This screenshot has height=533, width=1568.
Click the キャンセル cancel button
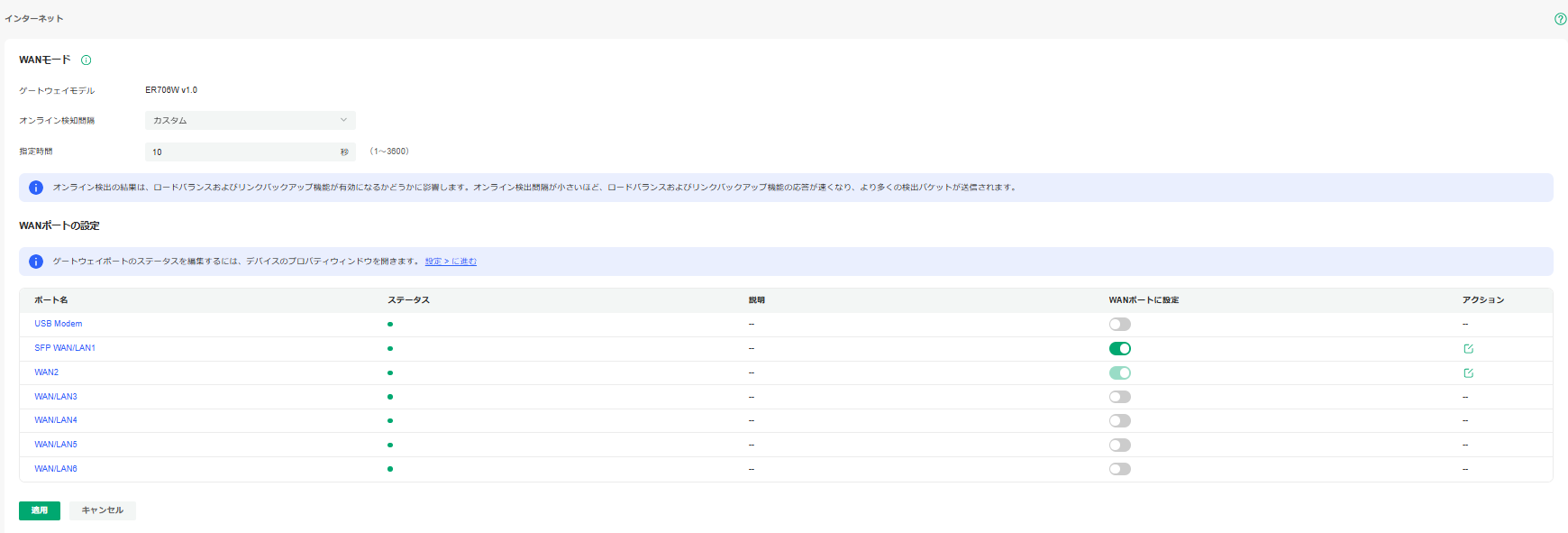click(103, 510)
